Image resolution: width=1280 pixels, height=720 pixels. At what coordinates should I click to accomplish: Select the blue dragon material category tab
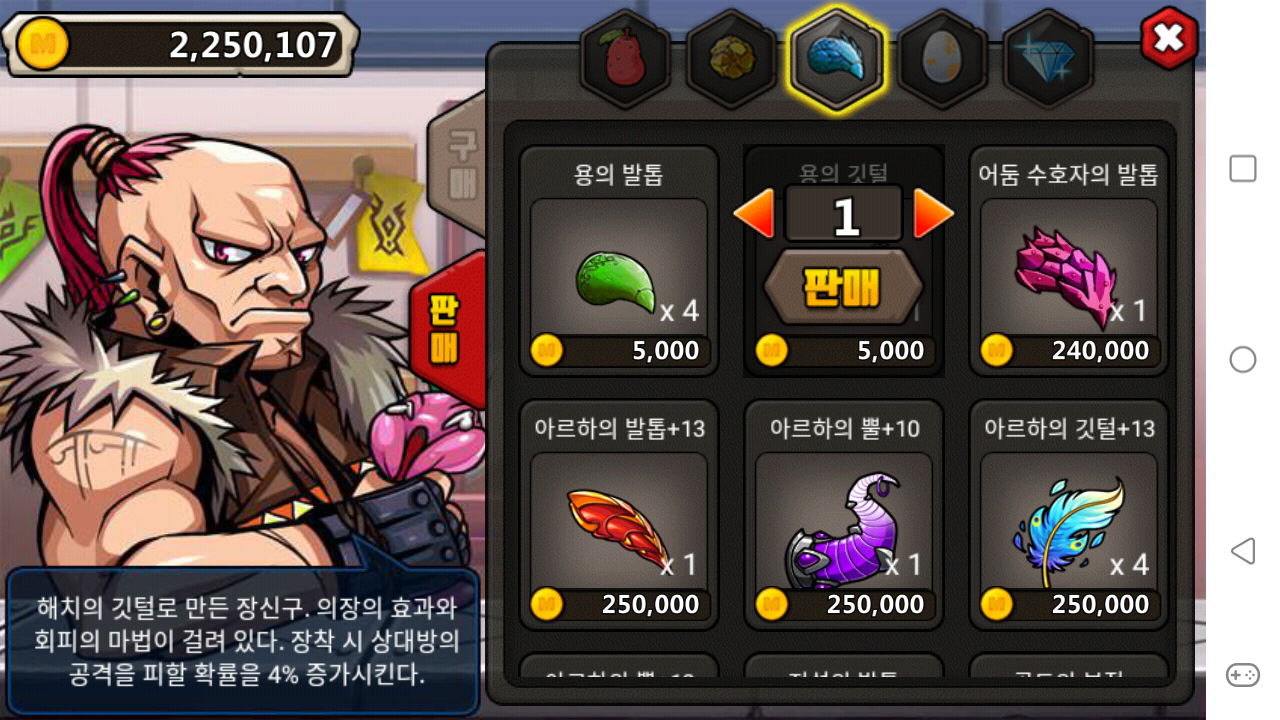(836, 58)
